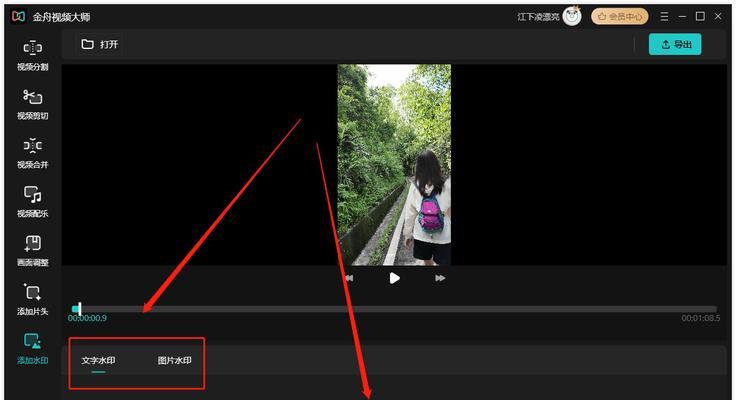Image resolution: width=736 pixels, height=400 pixels.
Task: Open the 会员中心 member center
Action: tap(620, 16)
